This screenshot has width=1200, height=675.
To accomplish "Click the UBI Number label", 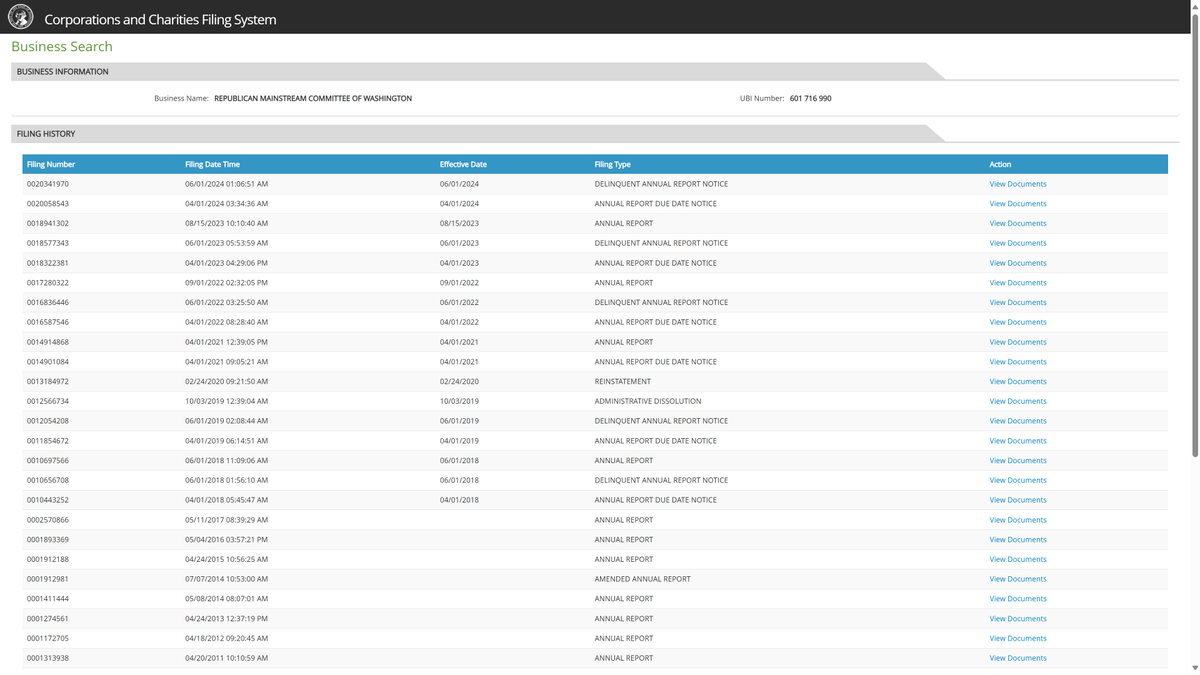I will coord(762,99).
